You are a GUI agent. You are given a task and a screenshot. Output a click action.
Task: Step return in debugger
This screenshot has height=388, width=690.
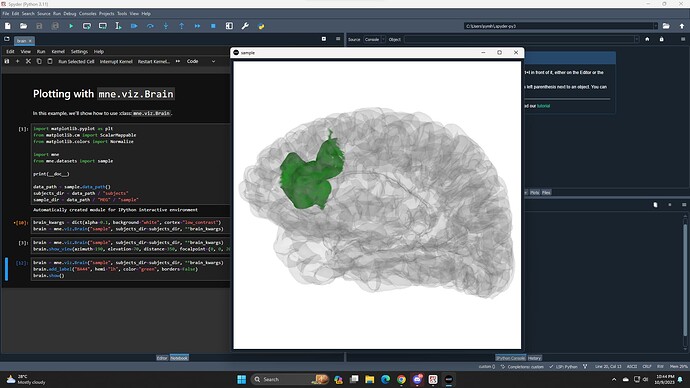click(182, 26)
